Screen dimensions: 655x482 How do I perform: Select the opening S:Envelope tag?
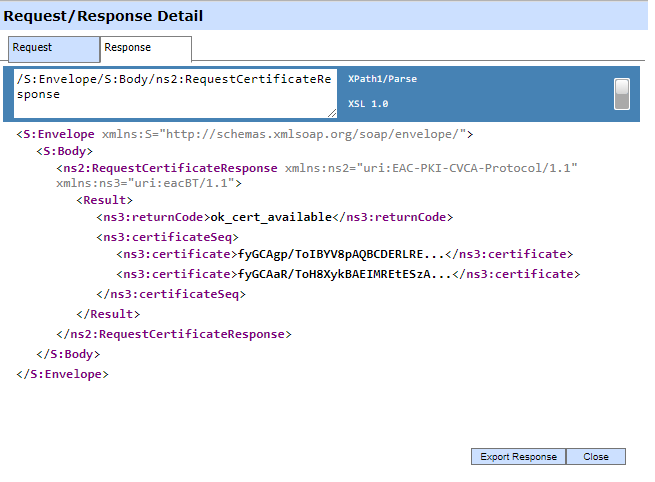tap(59, 133)
